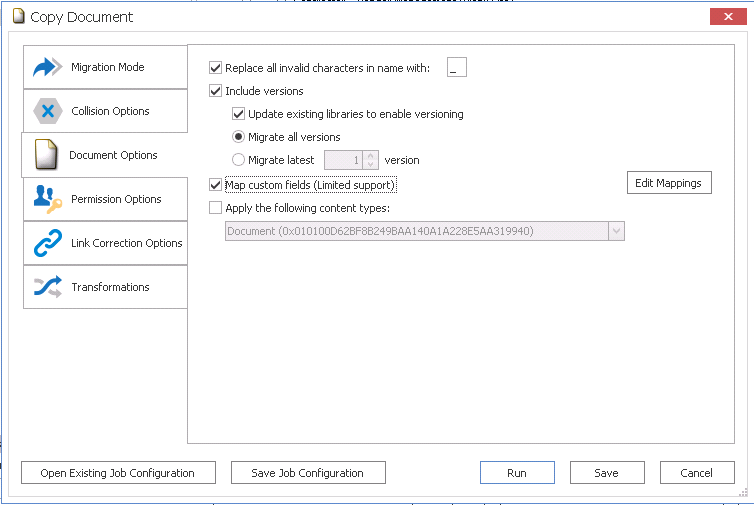Viewport: 754px width, 505px height.
Task: Click the Collision Options X icon
Action: click(x=47, y=111)
